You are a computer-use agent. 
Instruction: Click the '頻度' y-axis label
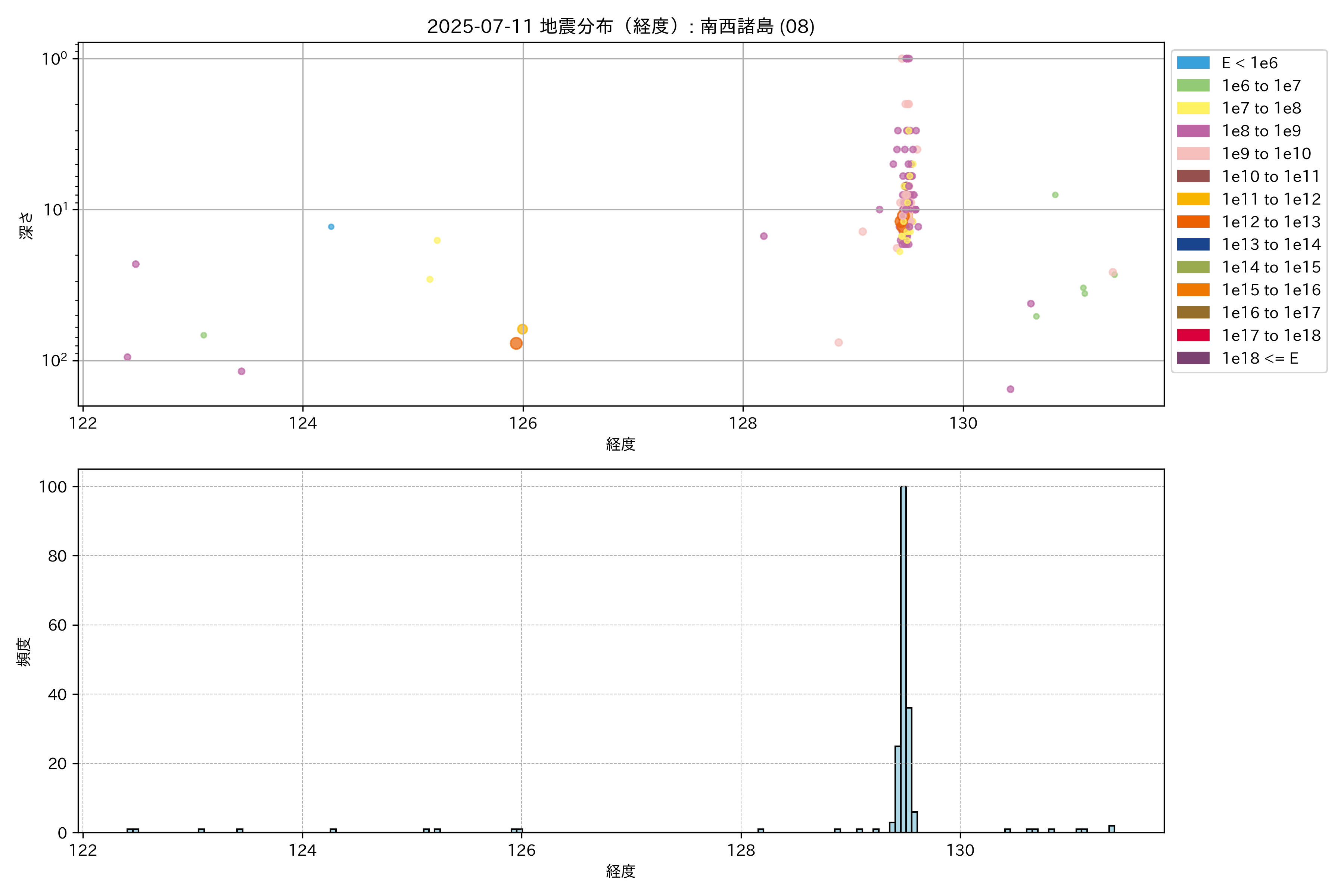tap(24, 652)
